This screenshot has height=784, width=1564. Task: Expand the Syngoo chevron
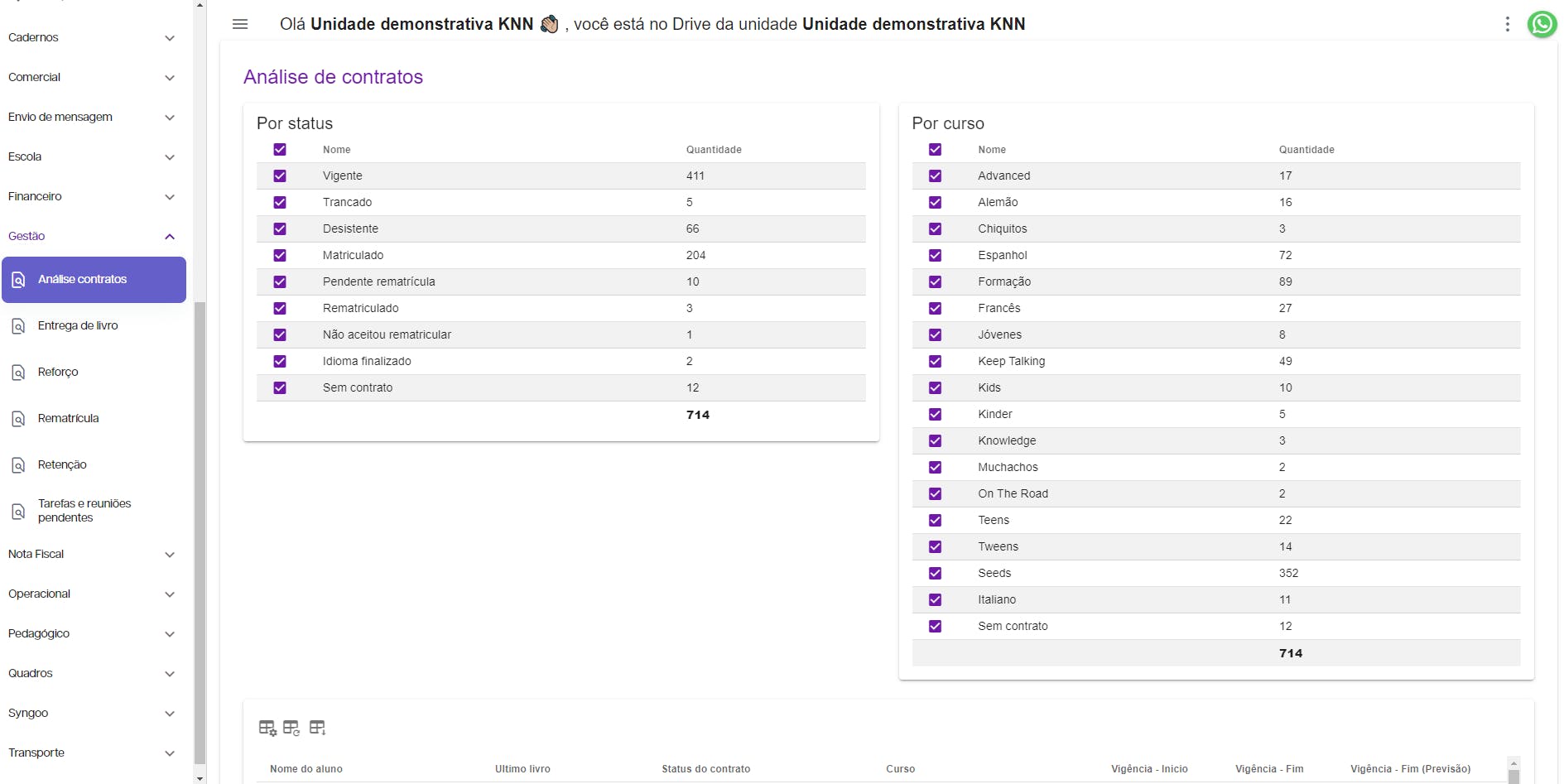(x=170, y=714)
